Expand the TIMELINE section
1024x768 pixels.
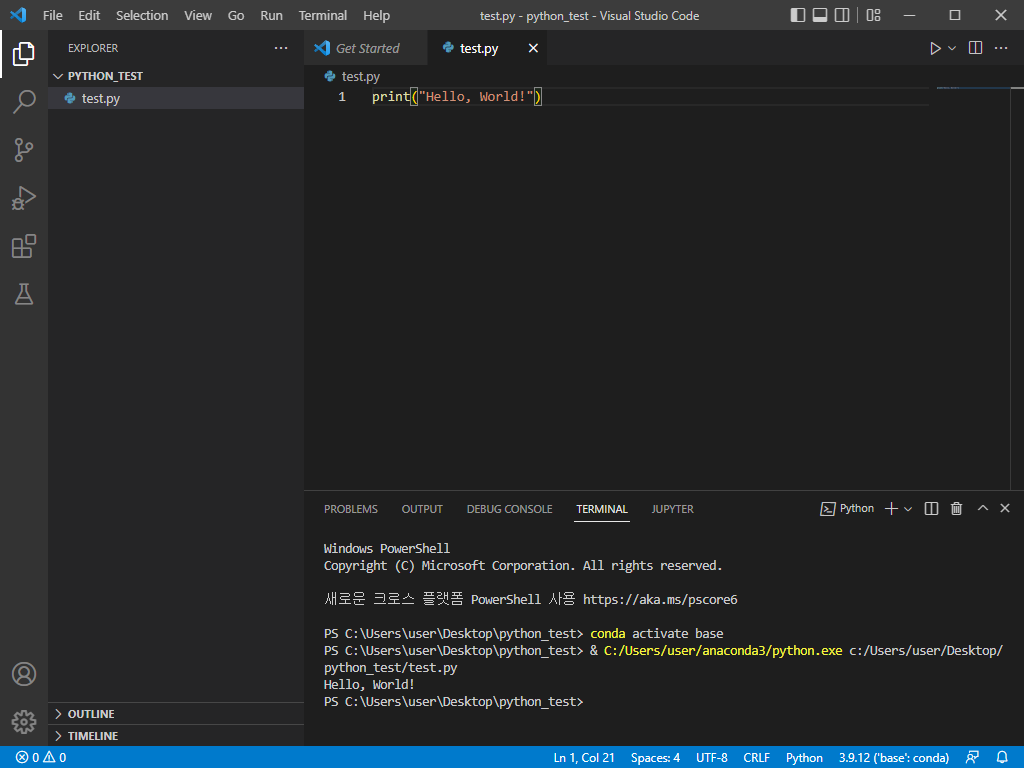coord(176,735)
